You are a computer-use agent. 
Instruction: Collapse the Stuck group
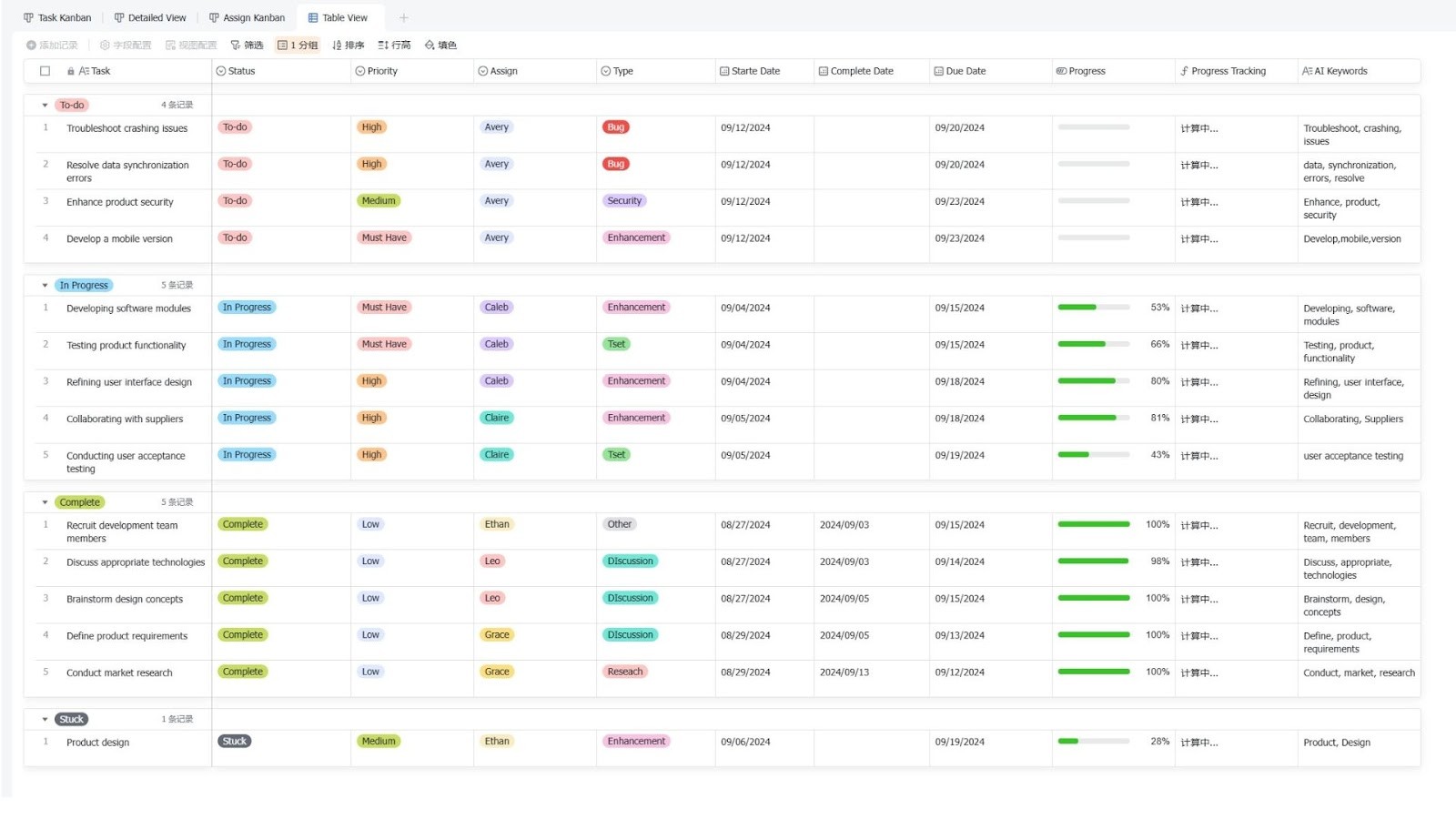(44, 718)
